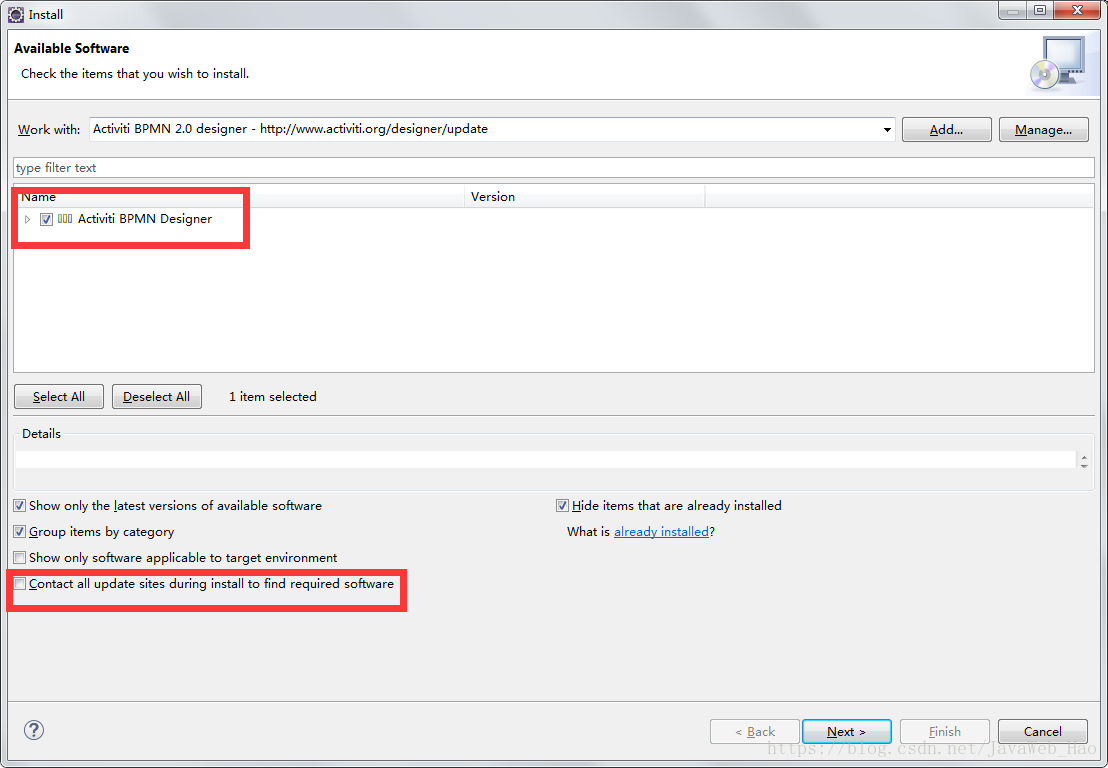
Task: Click the Eclipse icon in the title bar
Action: pyautogui.click(x=16, y=14)
